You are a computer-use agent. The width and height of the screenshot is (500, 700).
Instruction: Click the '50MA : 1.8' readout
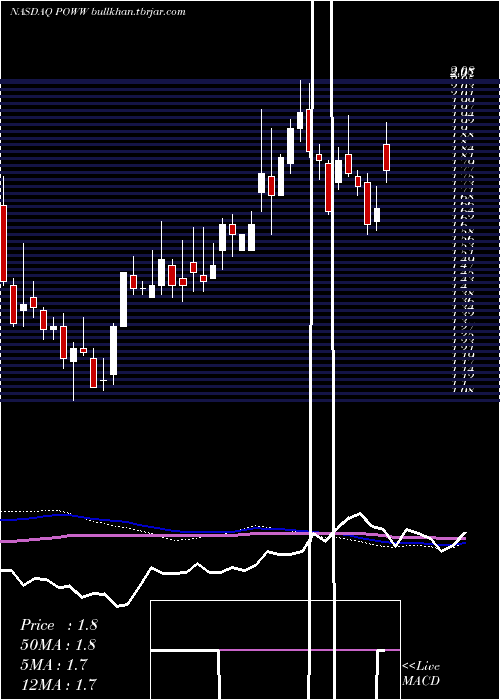58,645
